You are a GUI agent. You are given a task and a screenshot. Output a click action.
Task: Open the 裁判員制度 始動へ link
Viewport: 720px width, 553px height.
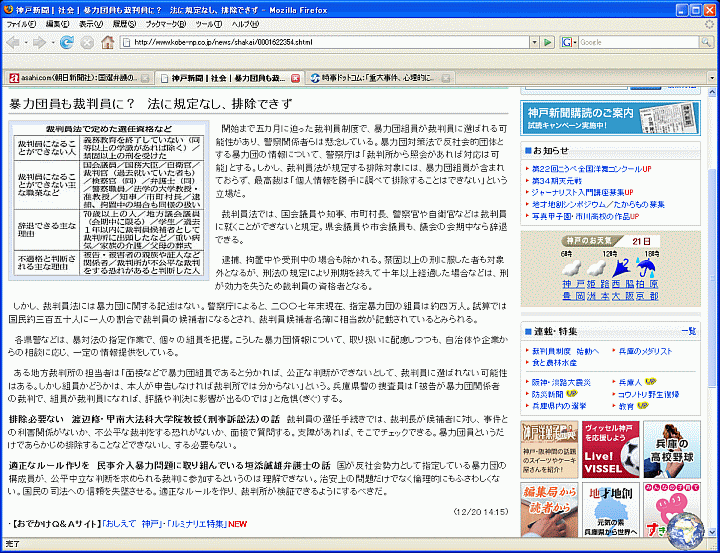click(x=565, y=351)
